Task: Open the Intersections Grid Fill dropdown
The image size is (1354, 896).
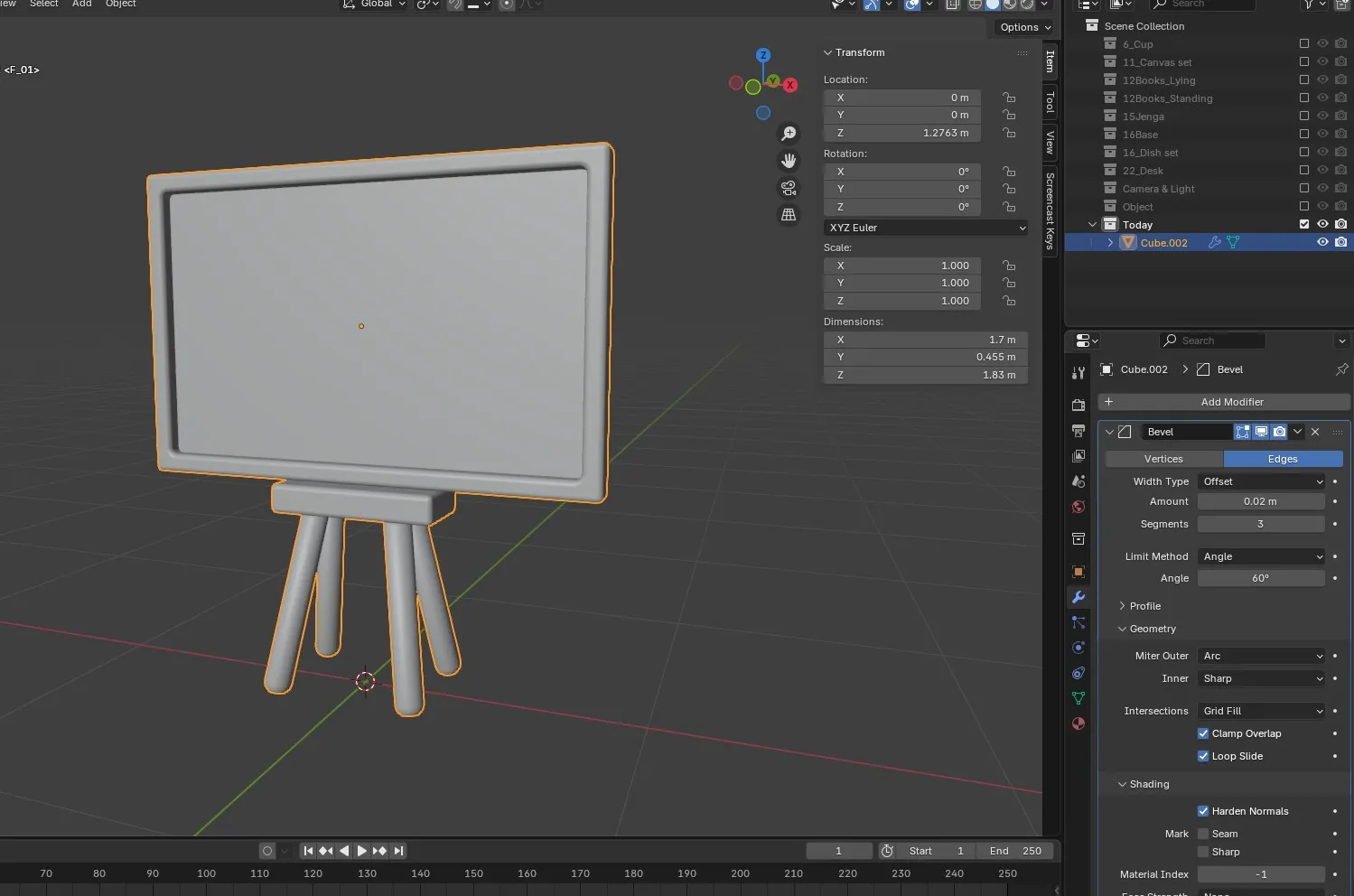Action: 1261,711
